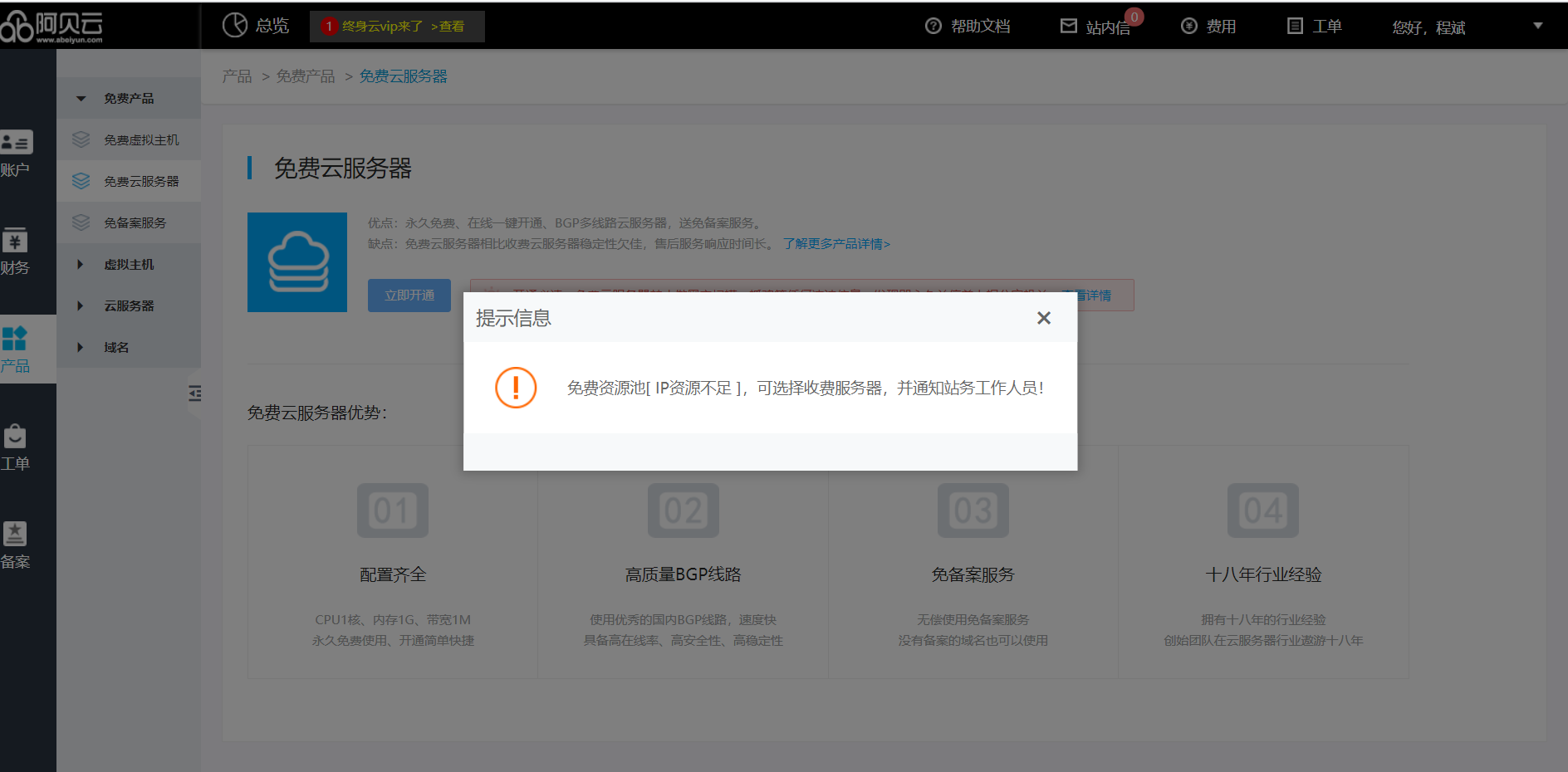
Task: Select the 产品 sidebar icon
Action: click(14, 339)
